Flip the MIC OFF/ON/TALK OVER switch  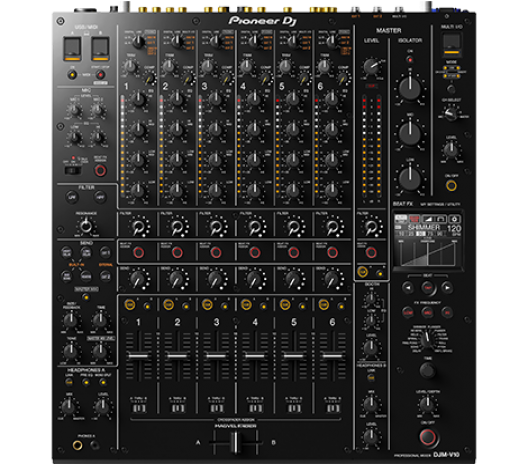point(73,171)
